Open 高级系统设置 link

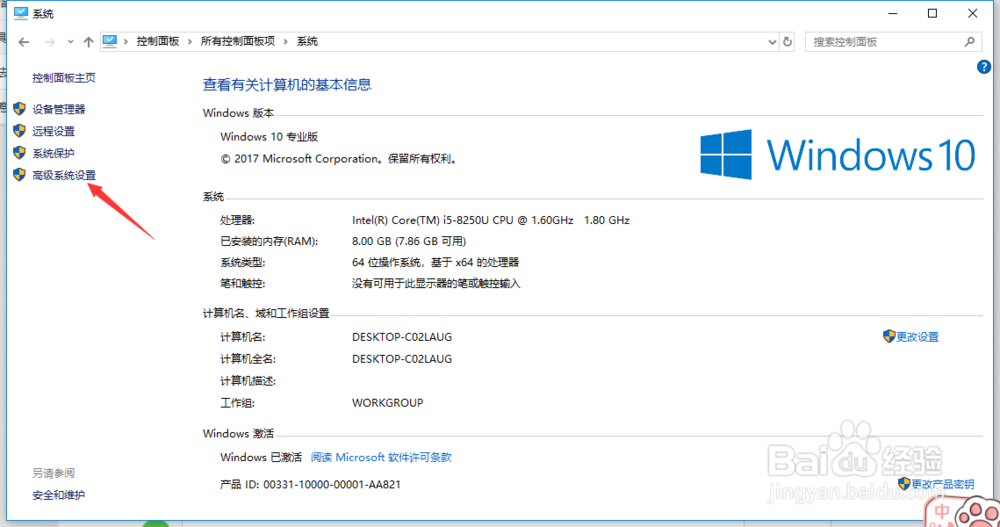click(64, 175)
